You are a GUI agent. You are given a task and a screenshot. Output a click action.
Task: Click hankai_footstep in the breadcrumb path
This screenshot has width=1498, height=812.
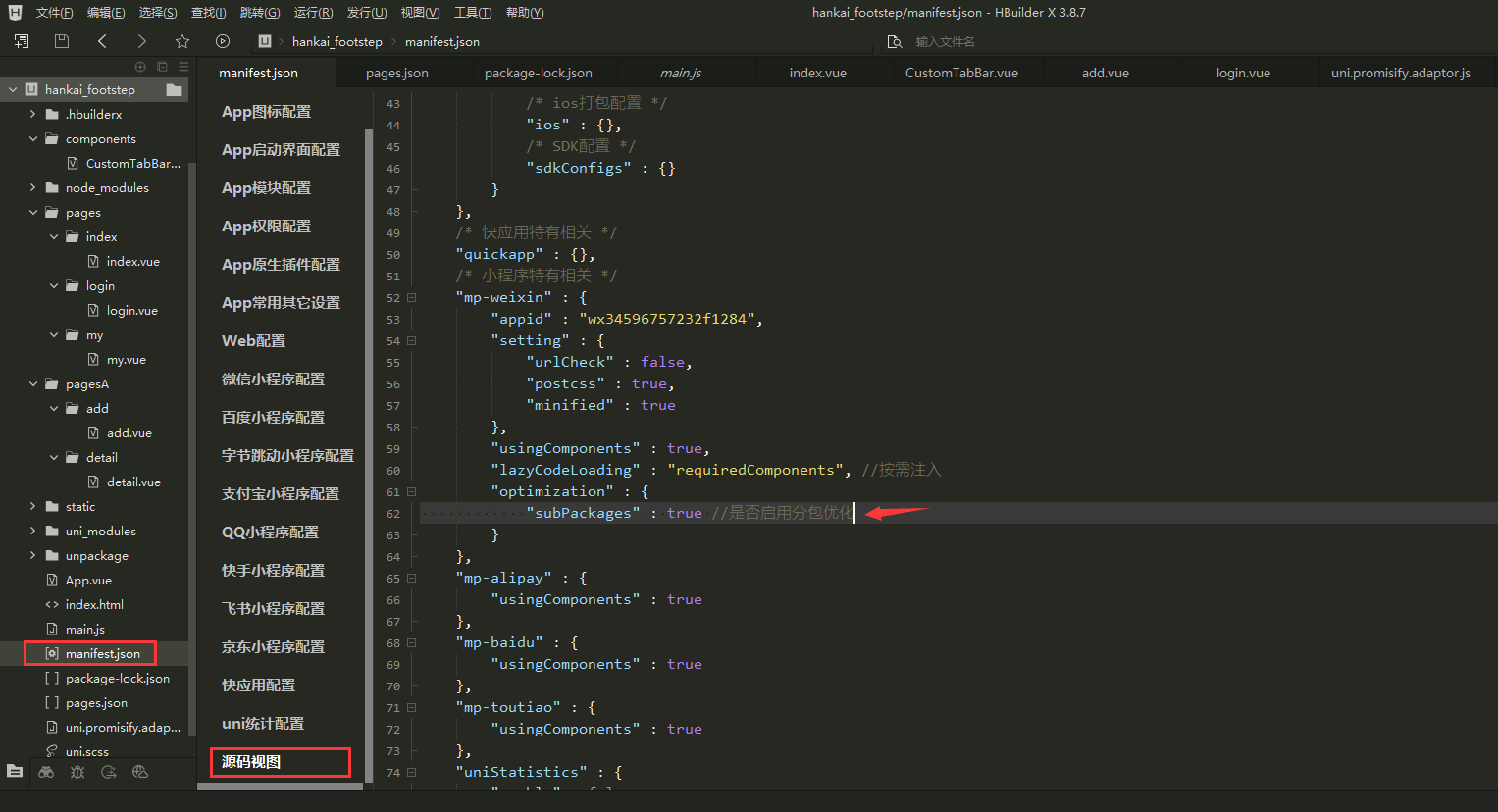point(336,41)
